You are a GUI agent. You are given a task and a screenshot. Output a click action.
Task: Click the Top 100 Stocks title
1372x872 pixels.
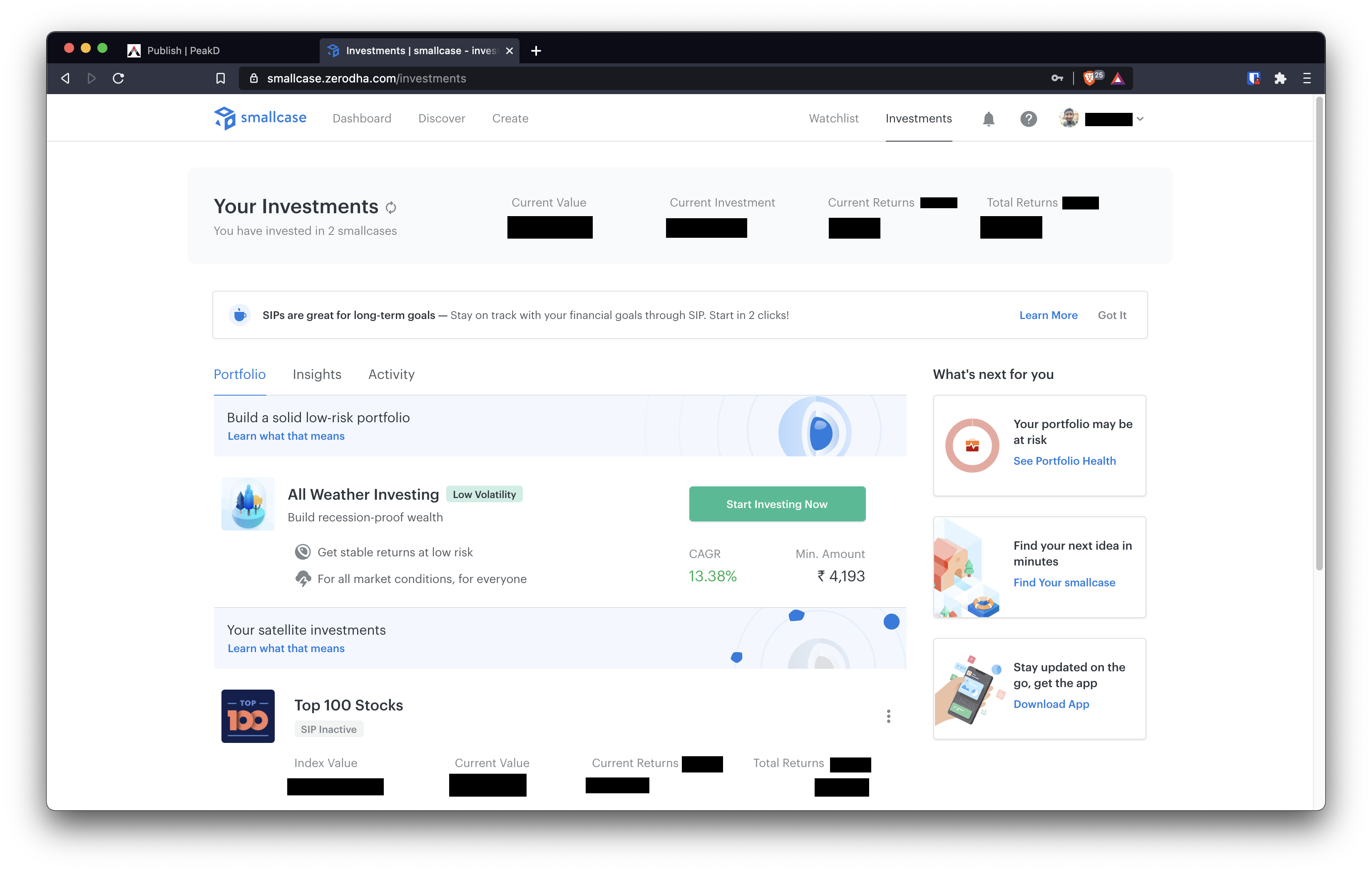[x=349, y=705]
